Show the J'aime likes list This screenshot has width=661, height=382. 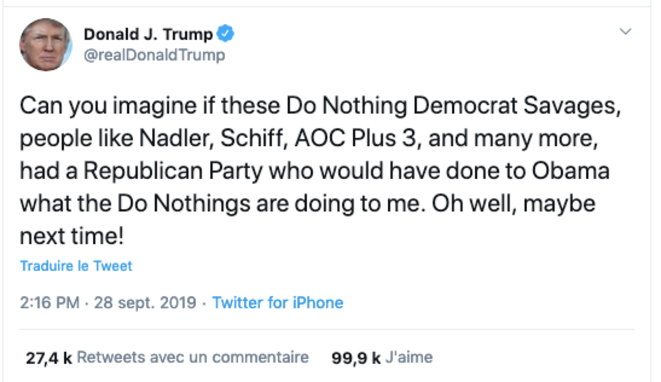pos(409,357)
